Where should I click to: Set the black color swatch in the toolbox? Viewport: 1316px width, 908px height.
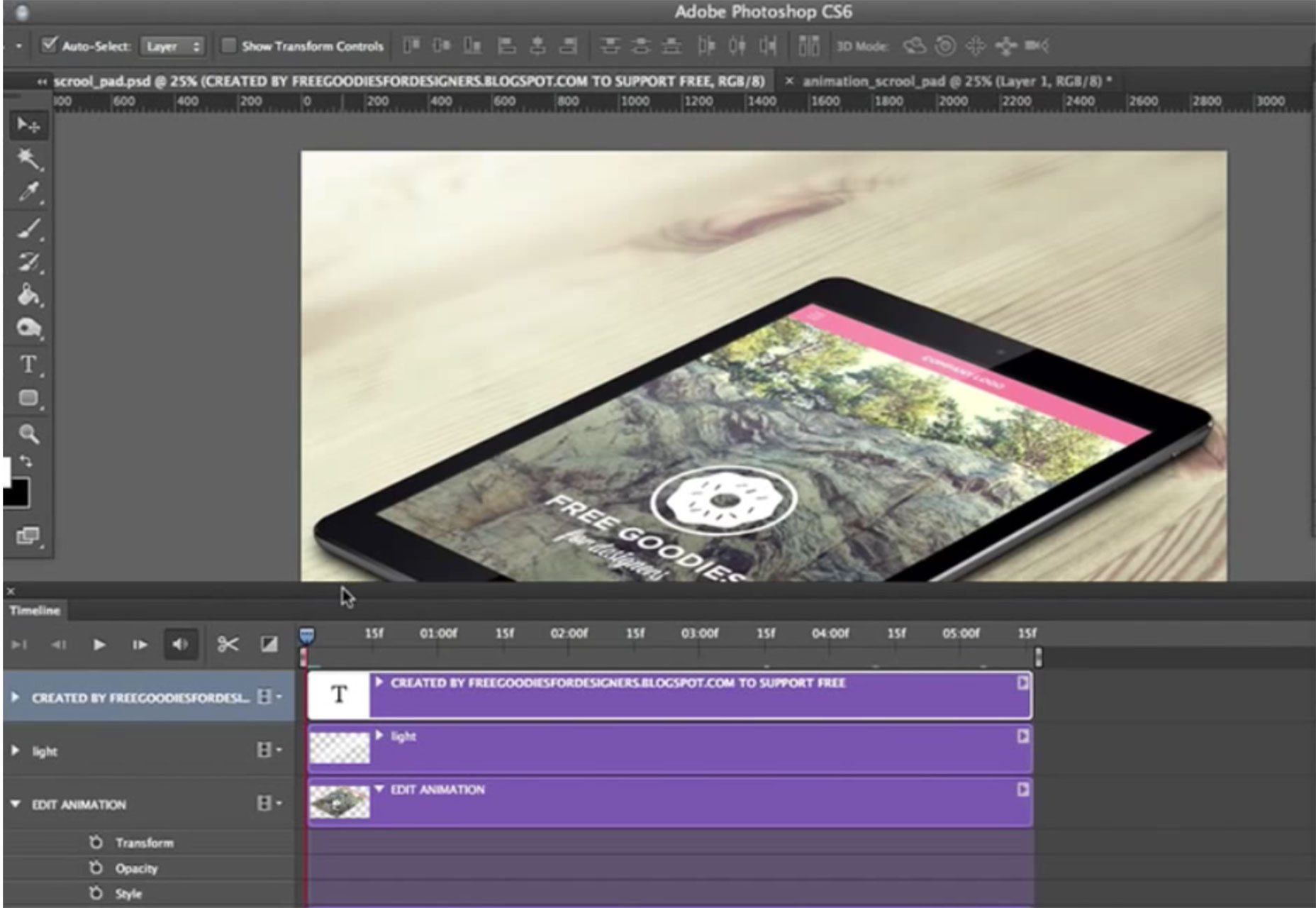click(x=16, y=492)
